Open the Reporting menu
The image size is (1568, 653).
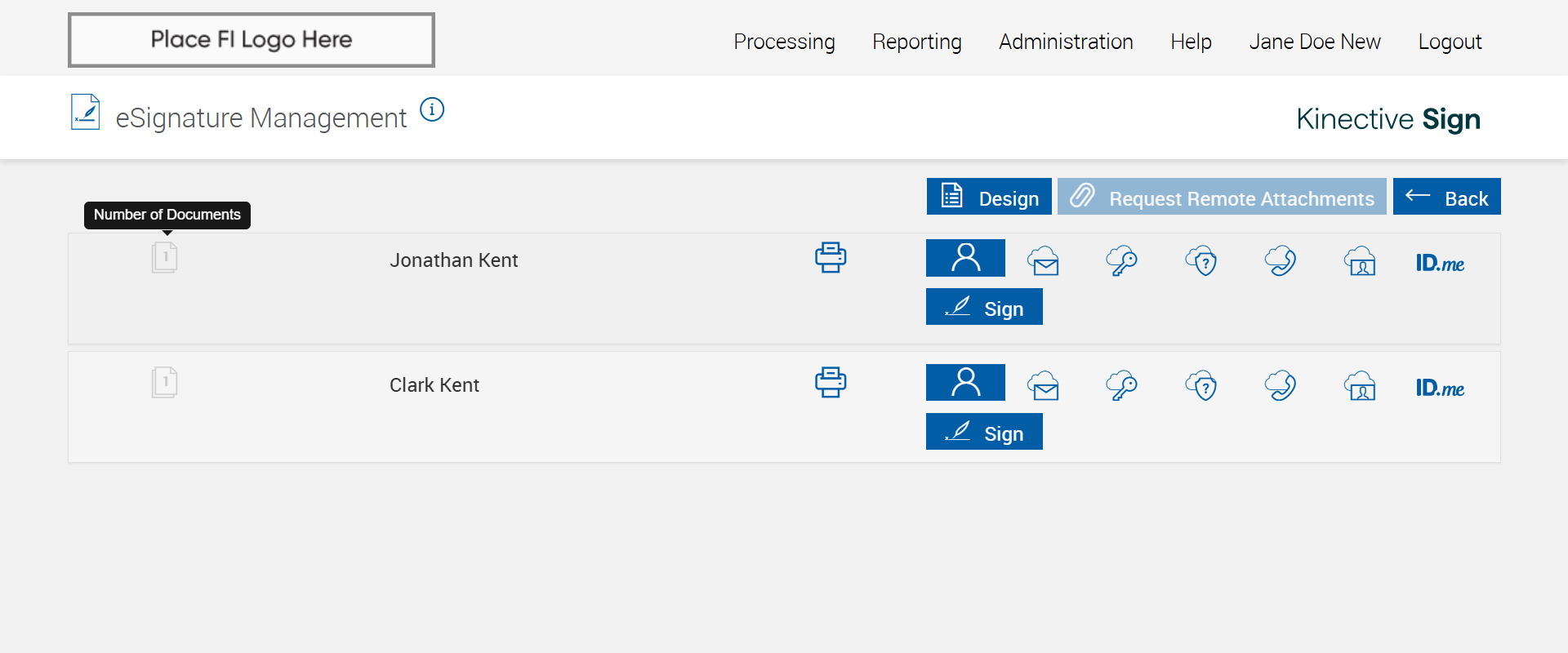(x=916, y=42)
